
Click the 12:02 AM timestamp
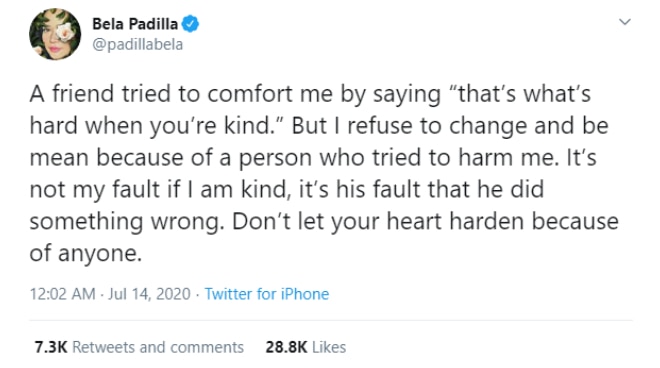click(x=62, y=294)
